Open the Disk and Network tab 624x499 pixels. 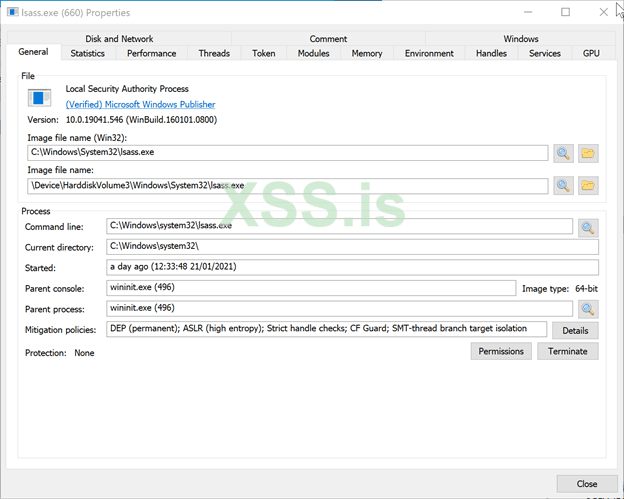coord(119,39)
